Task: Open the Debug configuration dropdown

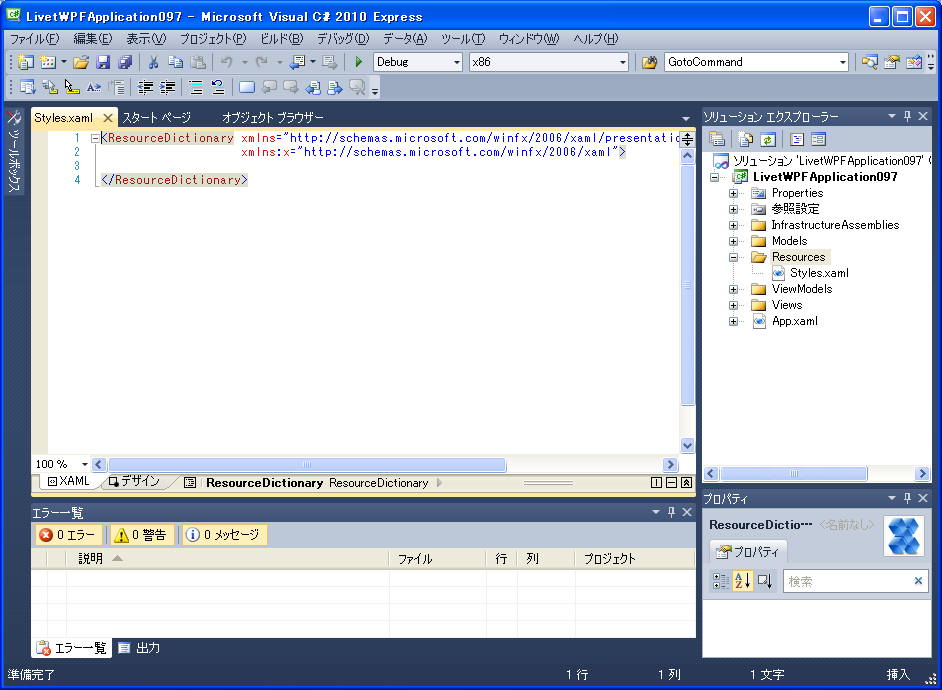Action: [x=457, y=62]
